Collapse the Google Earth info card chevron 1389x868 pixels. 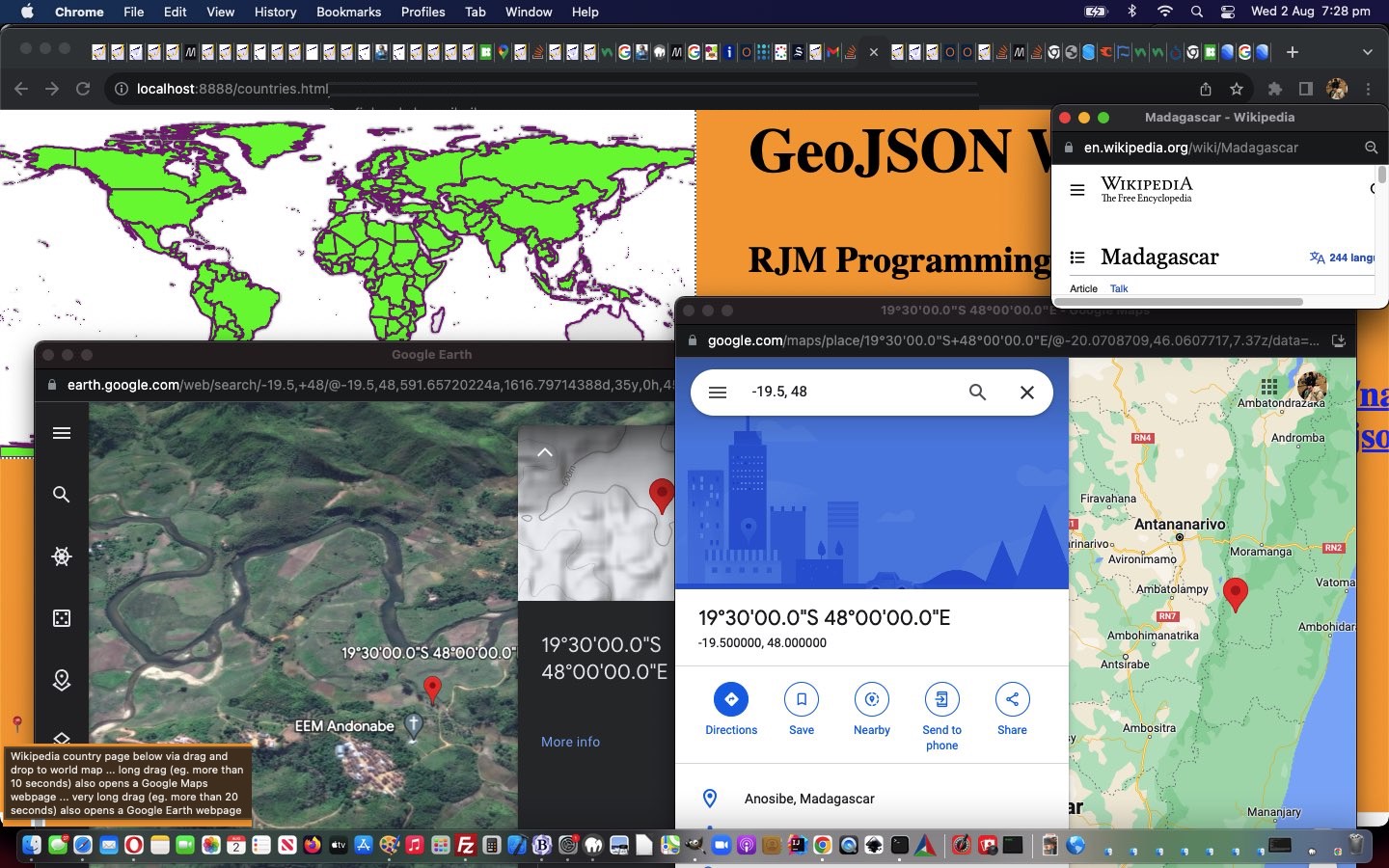(x=545, y=452)
